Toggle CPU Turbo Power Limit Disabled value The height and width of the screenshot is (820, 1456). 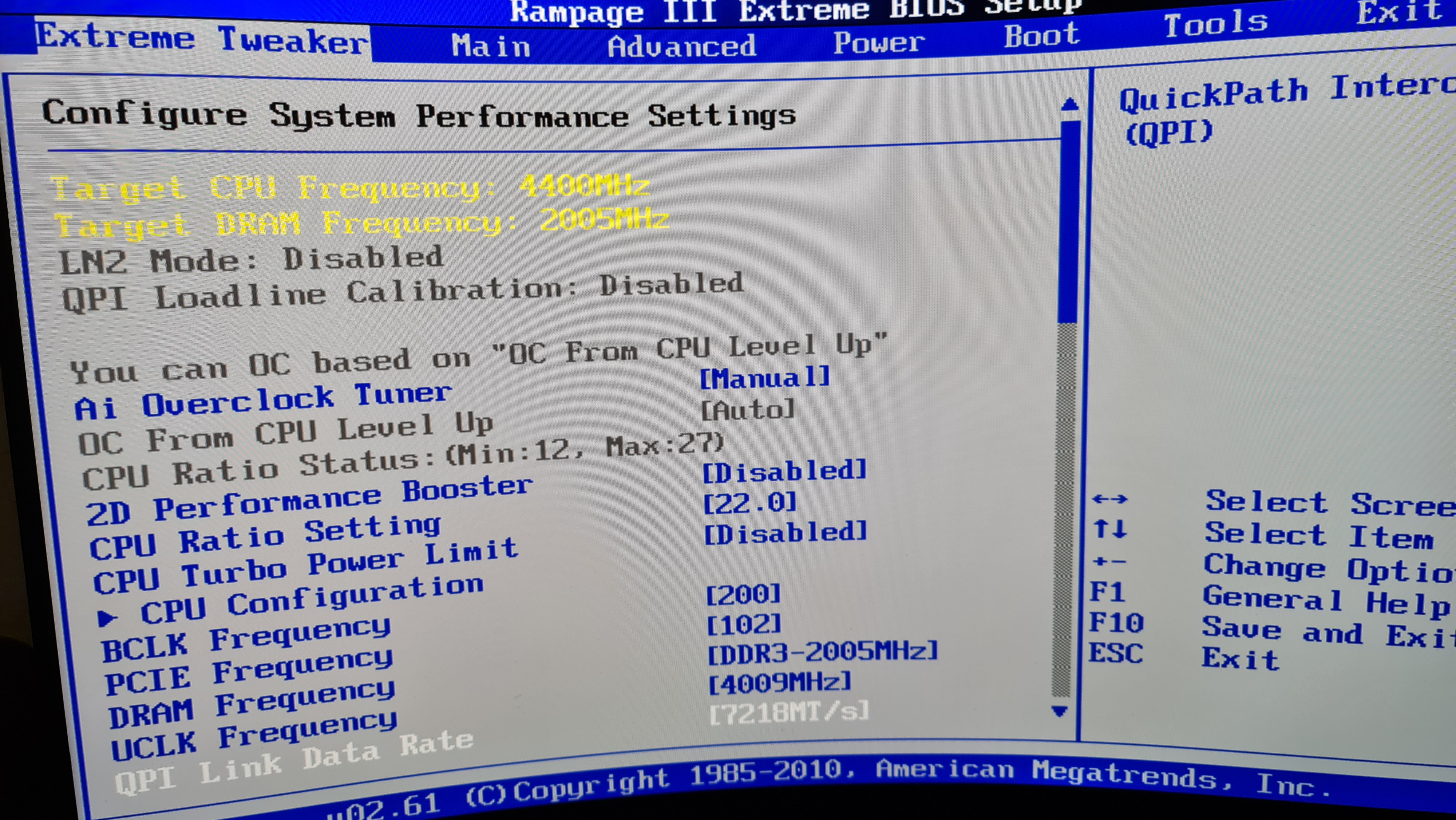785,533
